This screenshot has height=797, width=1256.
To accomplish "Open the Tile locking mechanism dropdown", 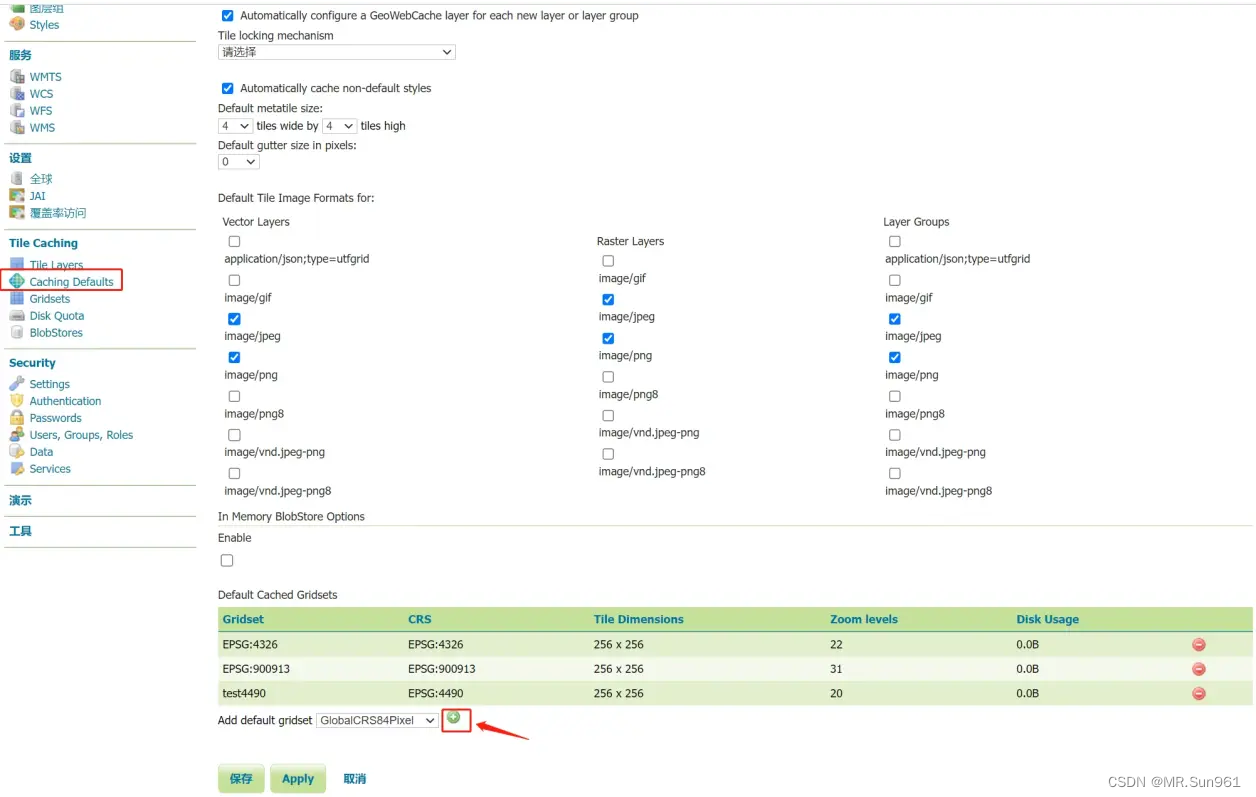I will 337,52.
